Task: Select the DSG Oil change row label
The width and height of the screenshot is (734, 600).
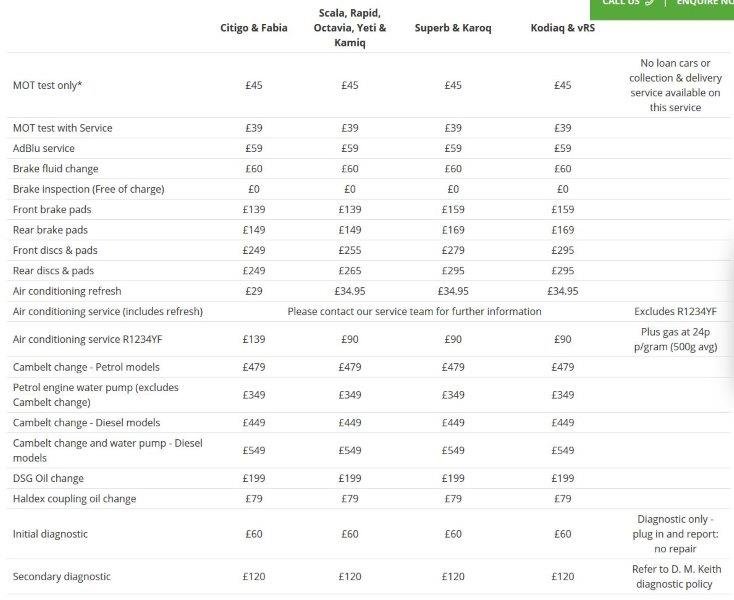Action: 48,478
